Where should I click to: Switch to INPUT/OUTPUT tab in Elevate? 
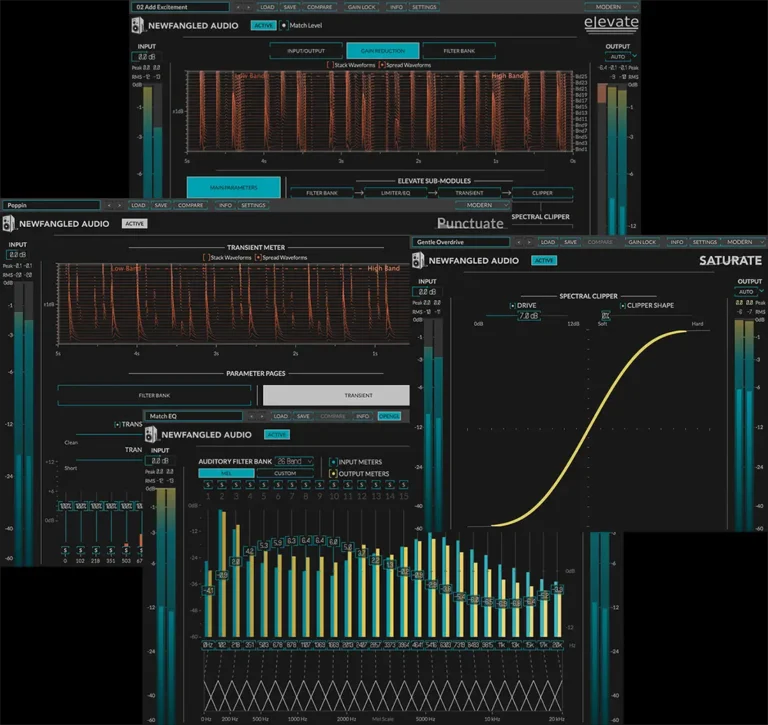click(x=306, y=50)
